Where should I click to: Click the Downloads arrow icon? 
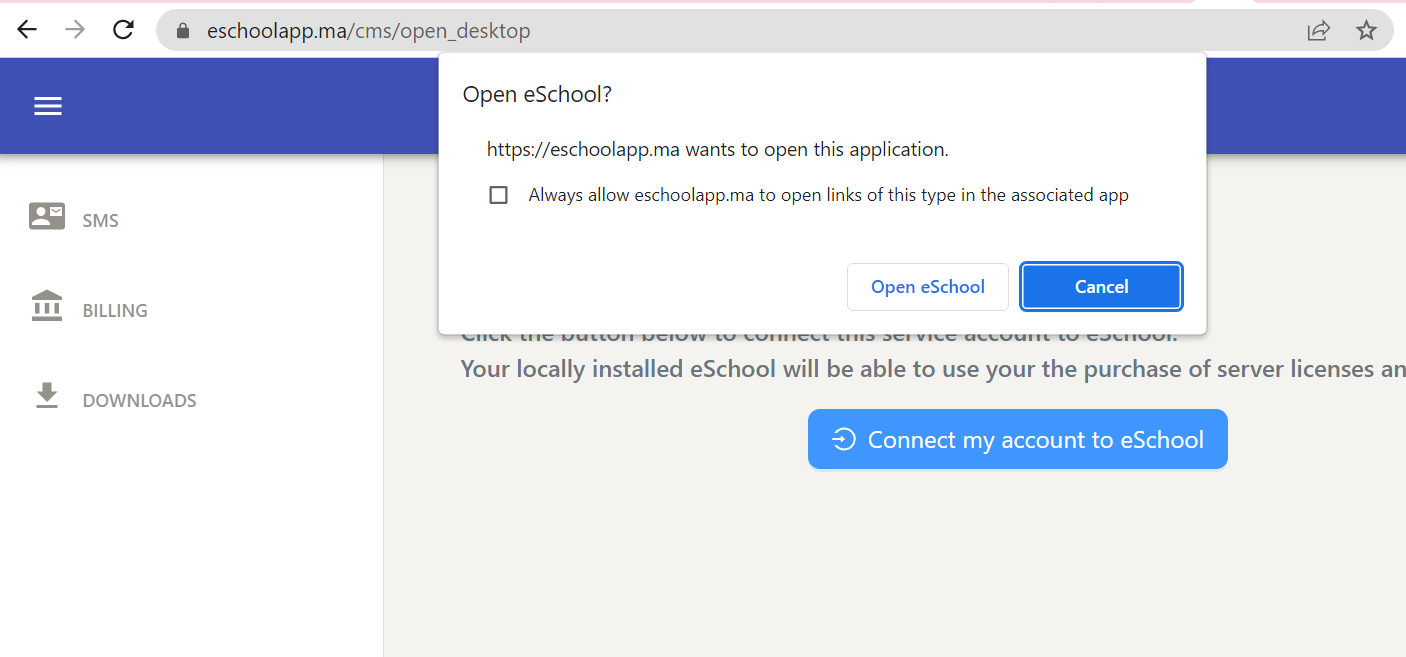coord(47,396)
